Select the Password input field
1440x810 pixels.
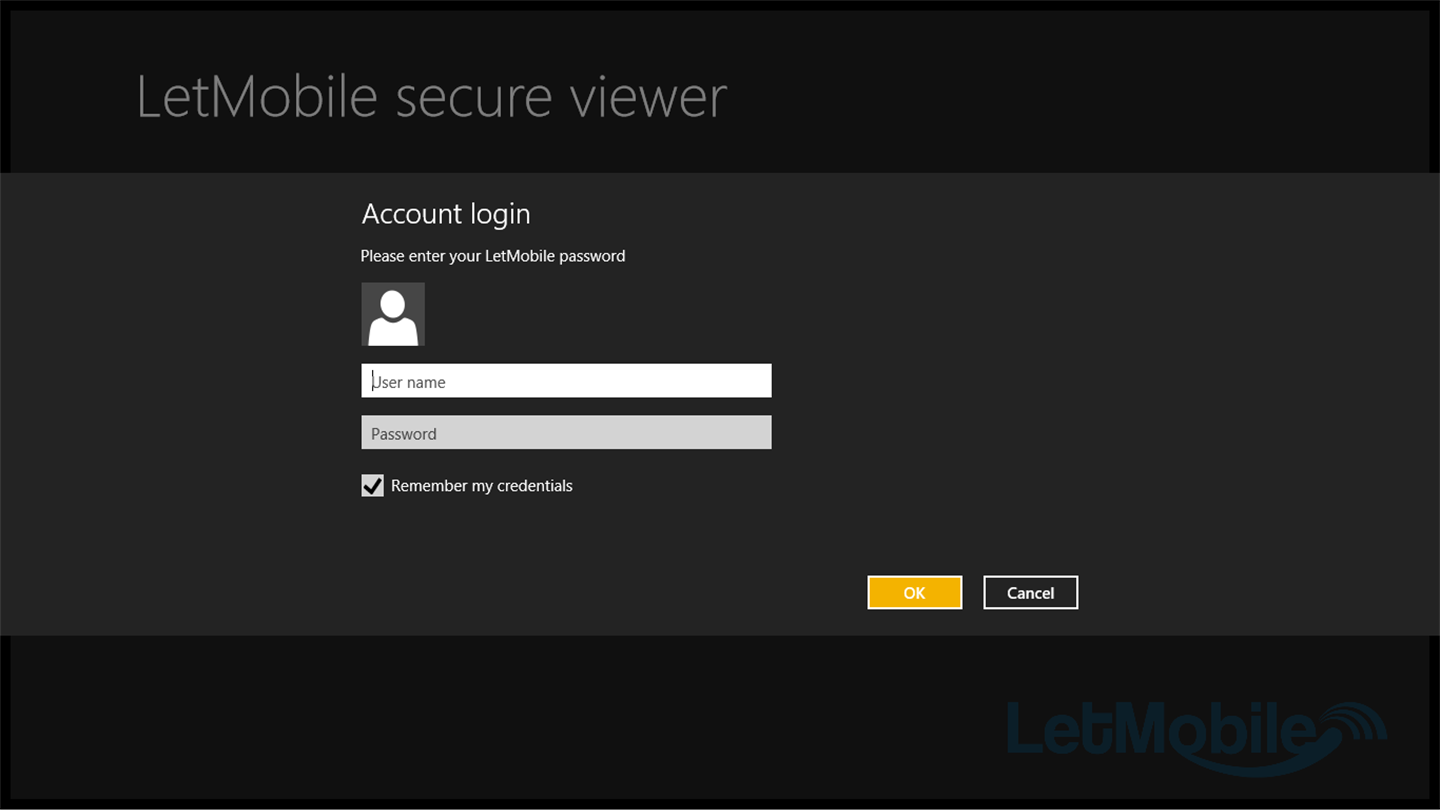pos(566,433)
